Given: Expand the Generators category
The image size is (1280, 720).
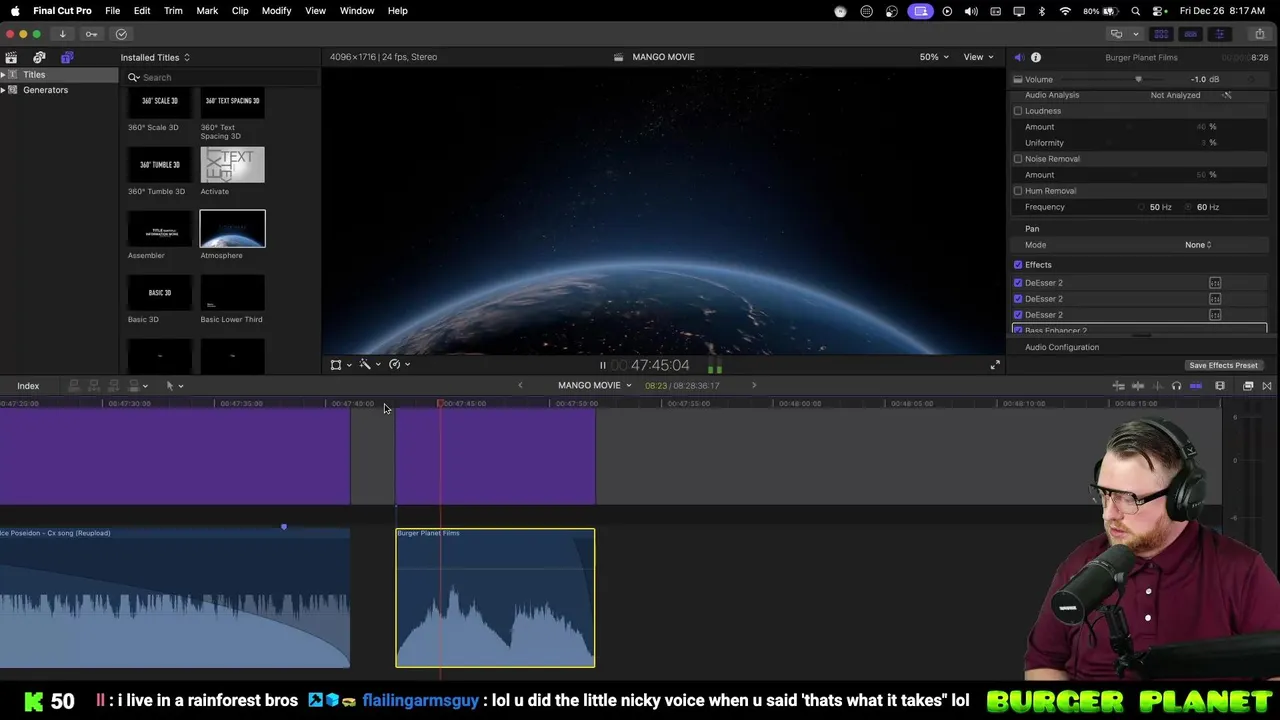Looking at the screenshot, I should point(4,90).
